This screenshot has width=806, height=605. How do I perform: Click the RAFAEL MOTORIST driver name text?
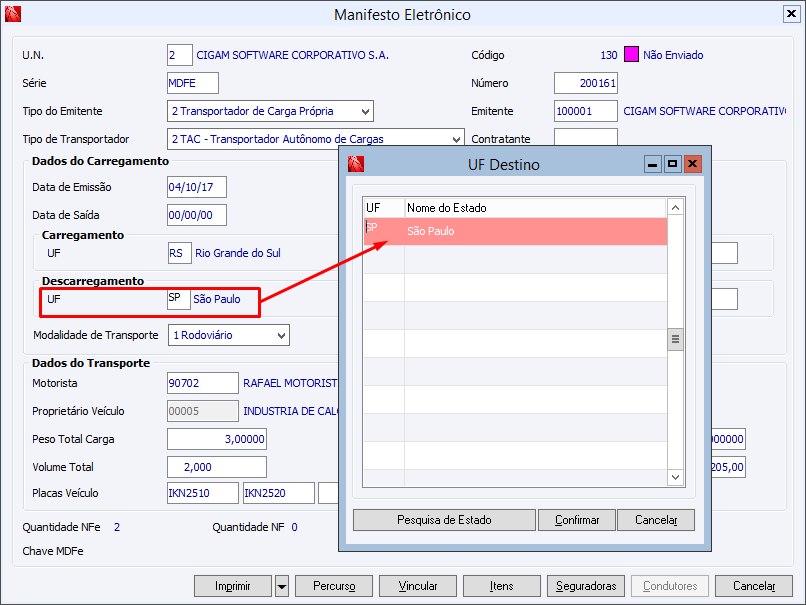click(x=290, y=383)
